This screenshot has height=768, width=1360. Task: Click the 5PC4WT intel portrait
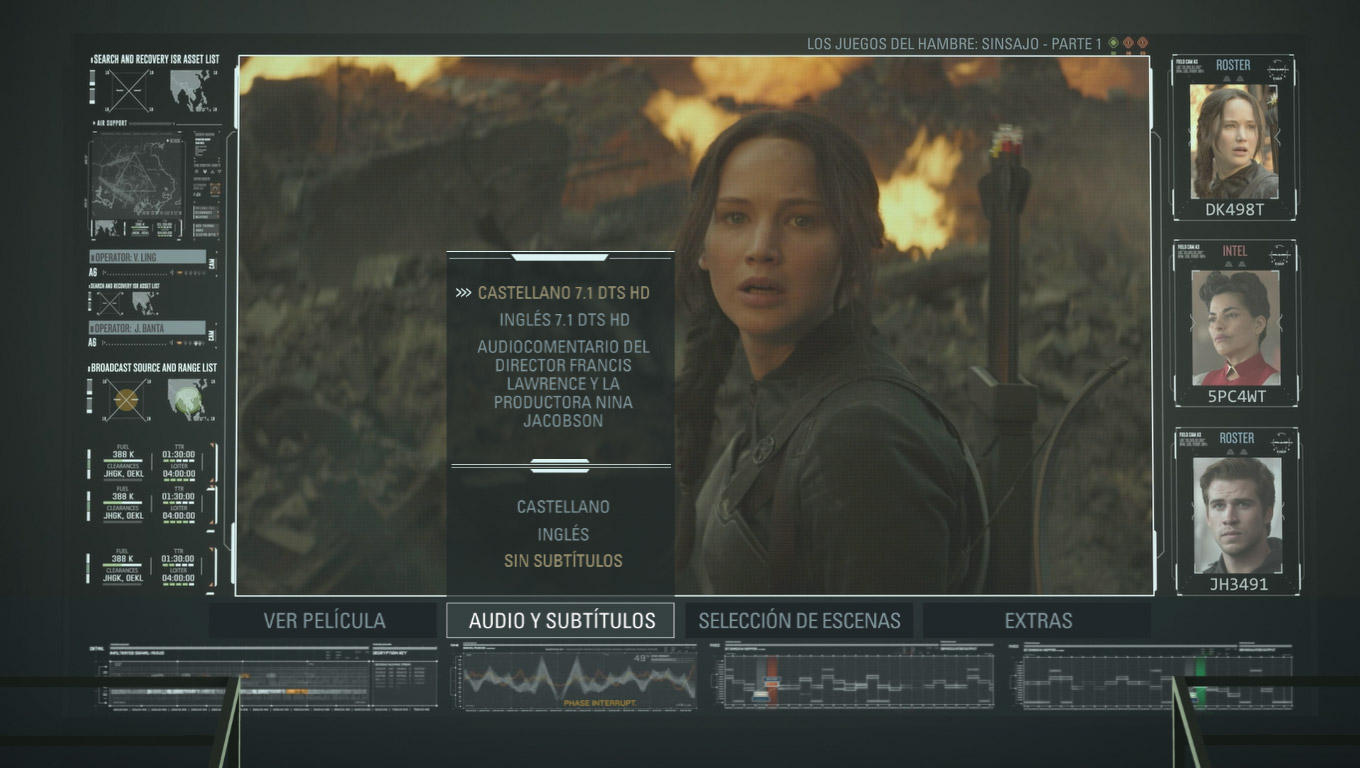click(1235, 327)
